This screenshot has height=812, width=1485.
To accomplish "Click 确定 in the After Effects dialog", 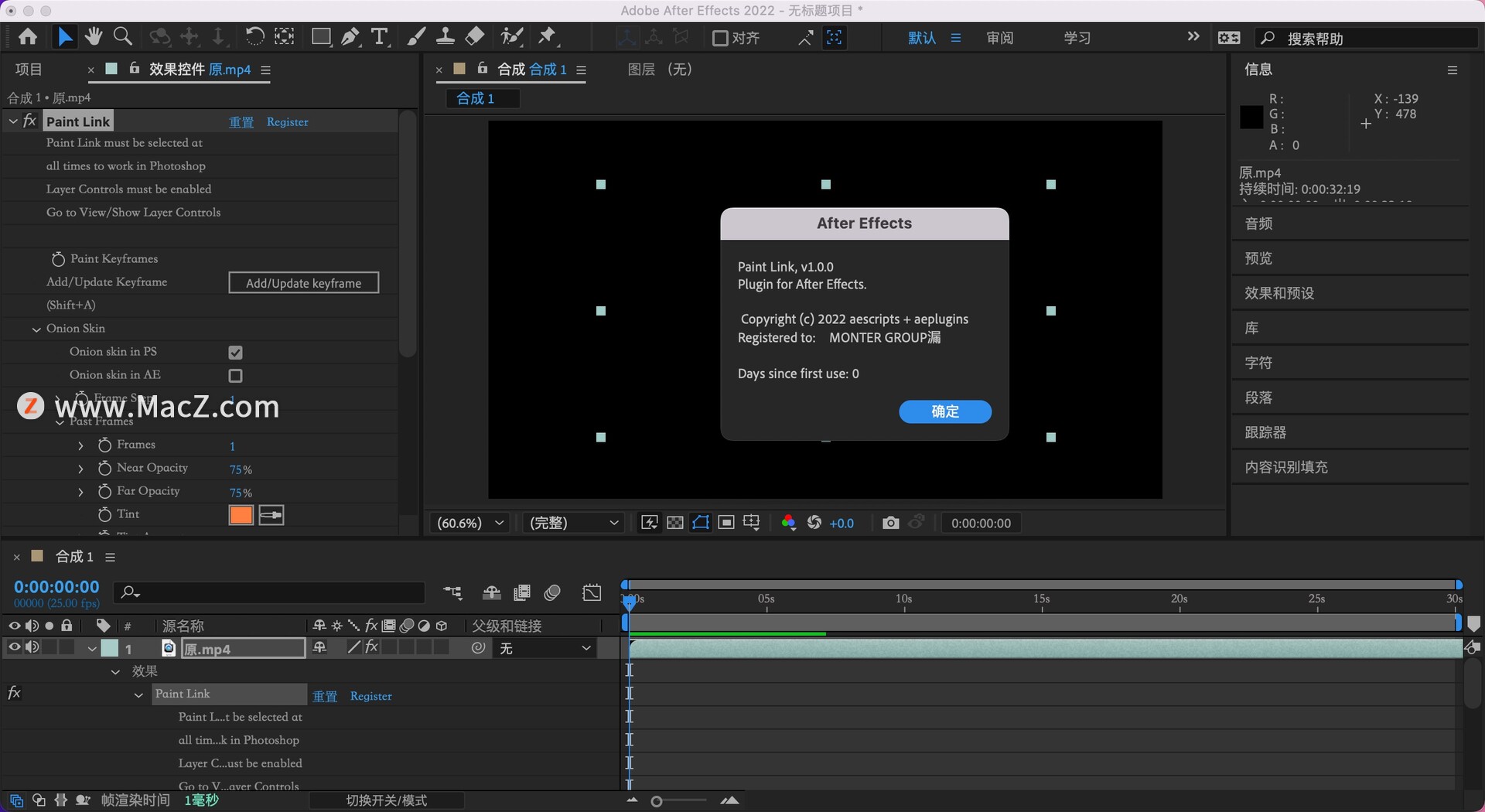I will point(945,411).
